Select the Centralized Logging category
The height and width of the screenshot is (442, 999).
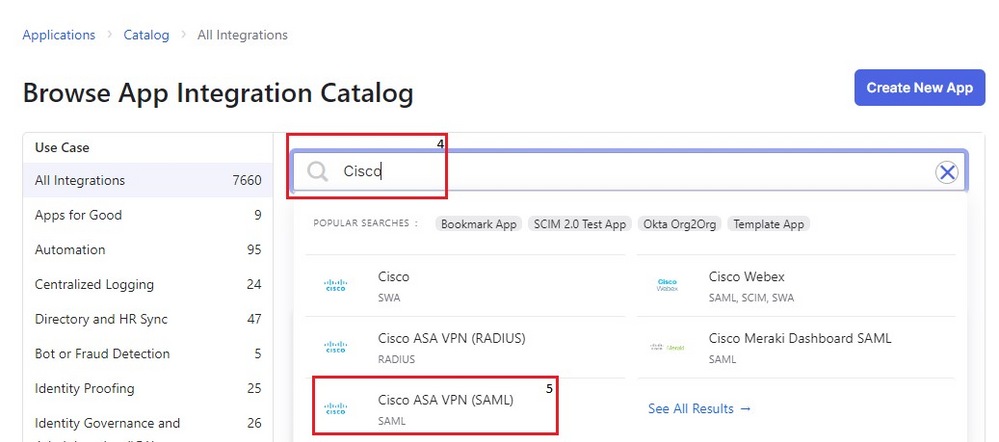[94, 284]
